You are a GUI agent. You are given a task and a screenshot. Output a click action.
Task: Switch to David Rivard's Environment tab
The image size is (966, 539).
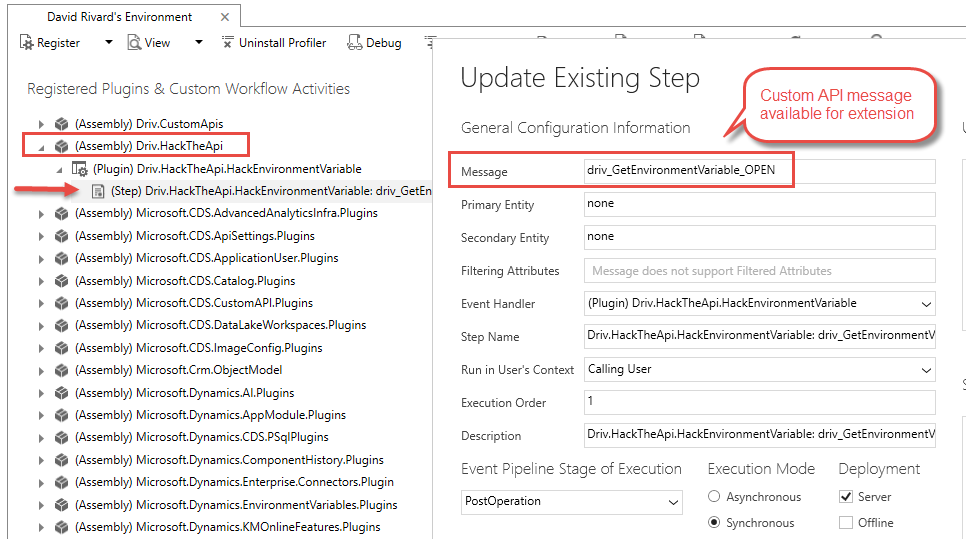tap(120, 17)
